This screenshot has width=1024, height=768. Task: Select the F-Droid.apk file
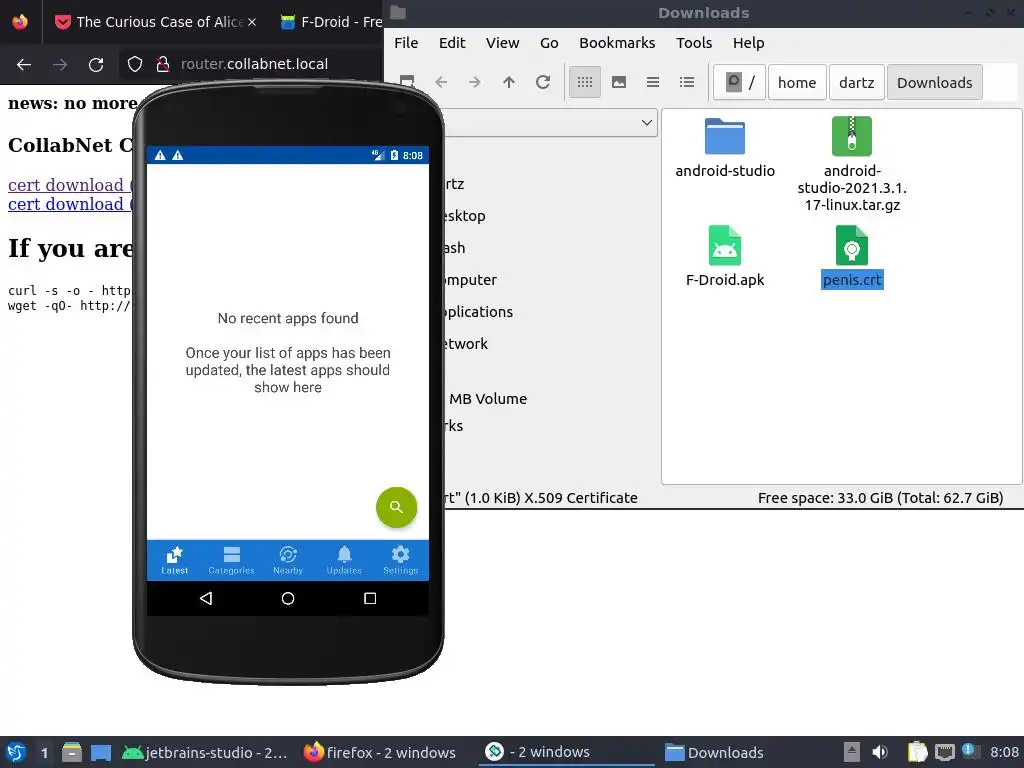pos(725,257)
